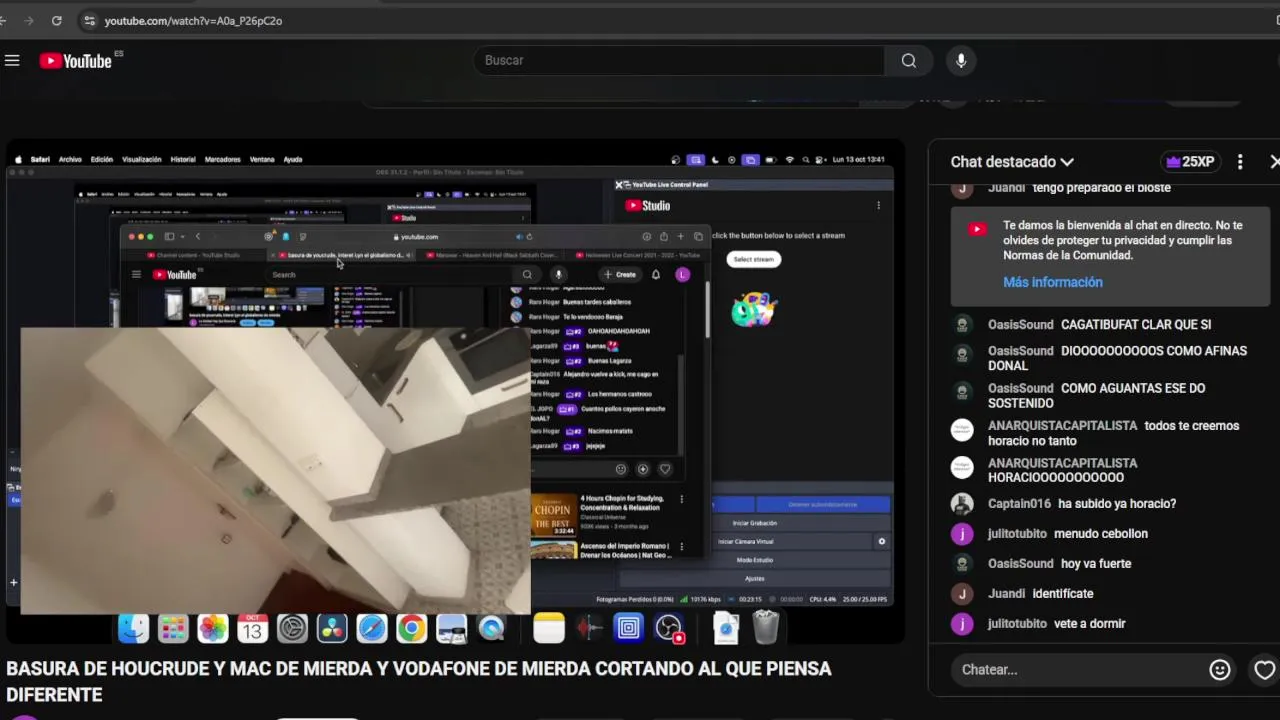Click the 25XP crown badge in chat header

[x=1190, y=162]
